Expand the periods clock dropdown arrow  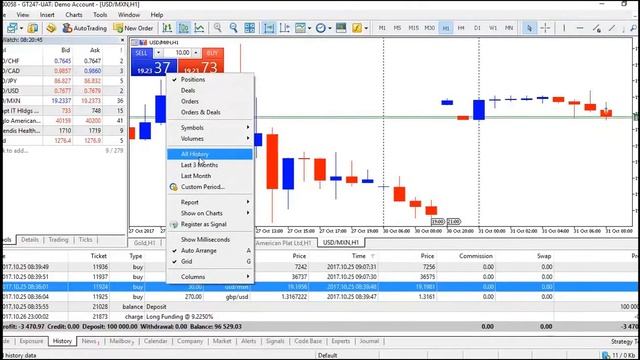329,28
